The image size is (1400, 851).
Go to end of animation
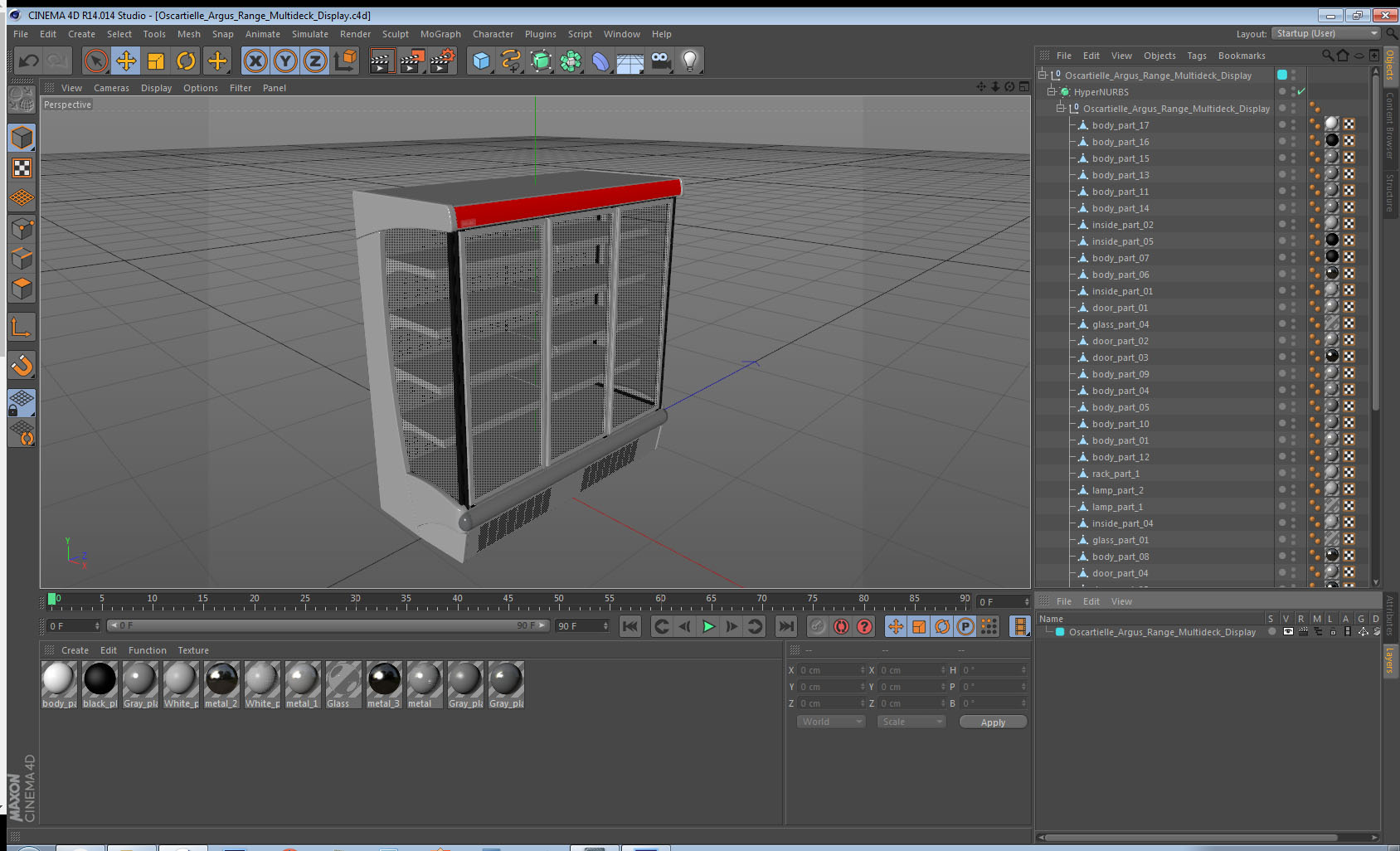click(x=786, y=626)
